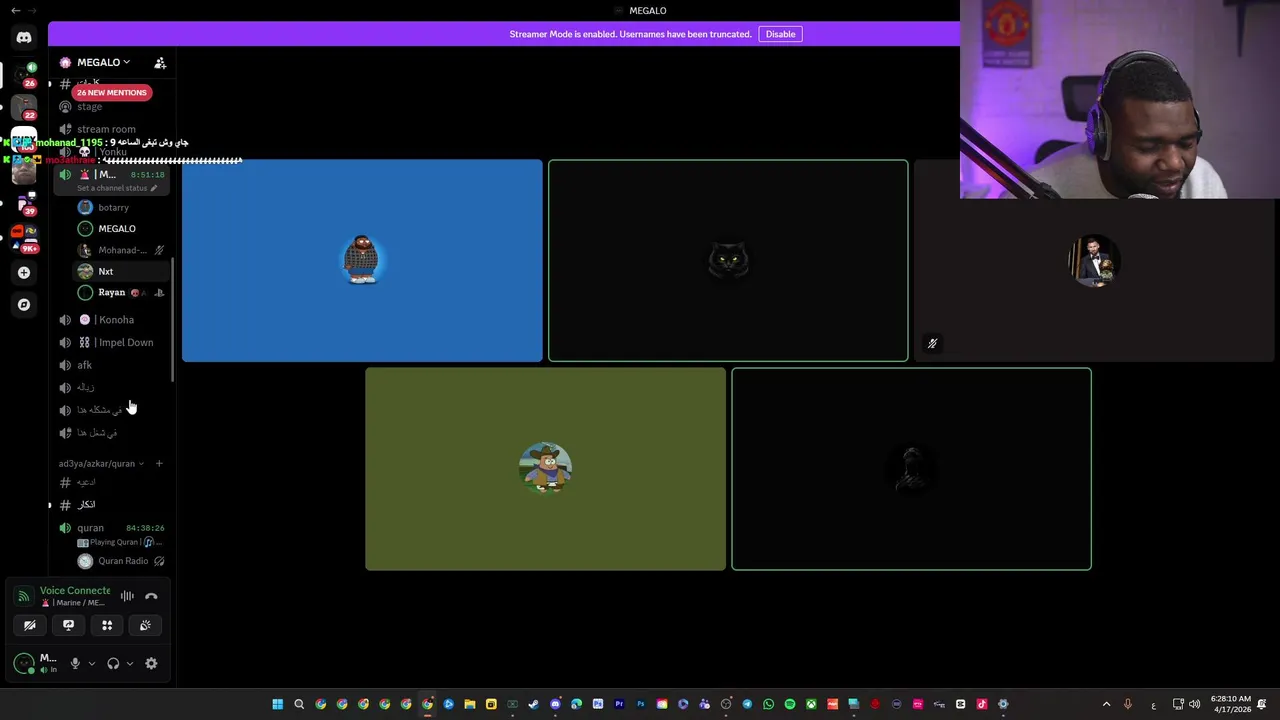Screen dimensions: 1280x720
Task: Select the dark silhouette avatar video tile
Action: pos(911,469)
